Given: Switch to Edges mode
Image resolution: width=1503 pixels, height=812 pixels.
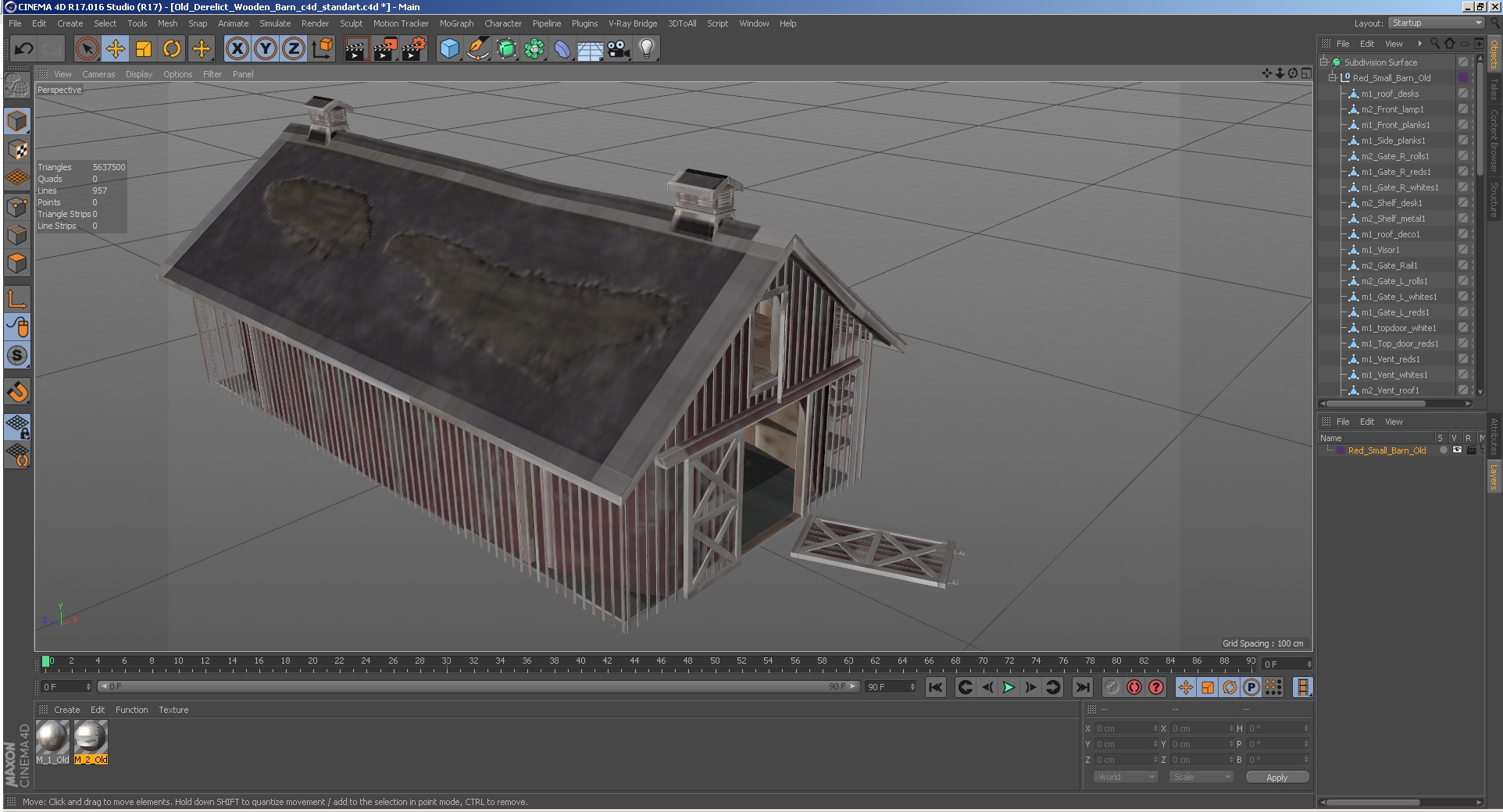Looking at the screenshot, I should (x=17, y=234).
